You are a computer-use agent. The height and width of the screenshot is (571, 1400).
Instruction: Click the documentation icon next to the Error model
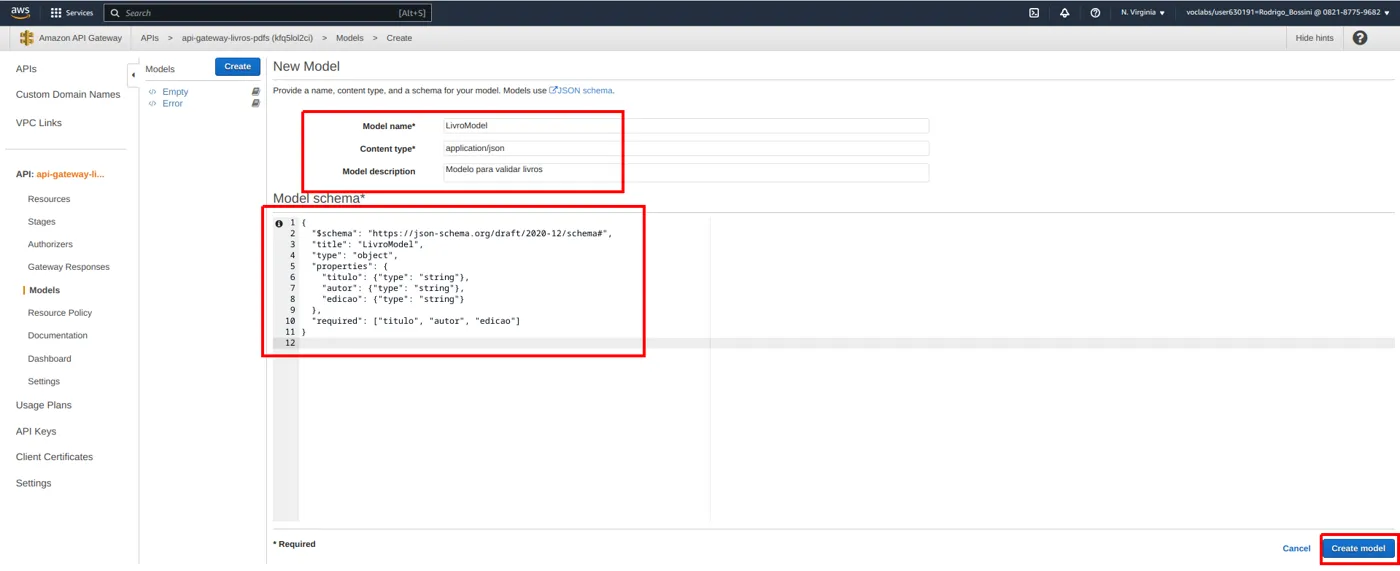pos(255,103)
